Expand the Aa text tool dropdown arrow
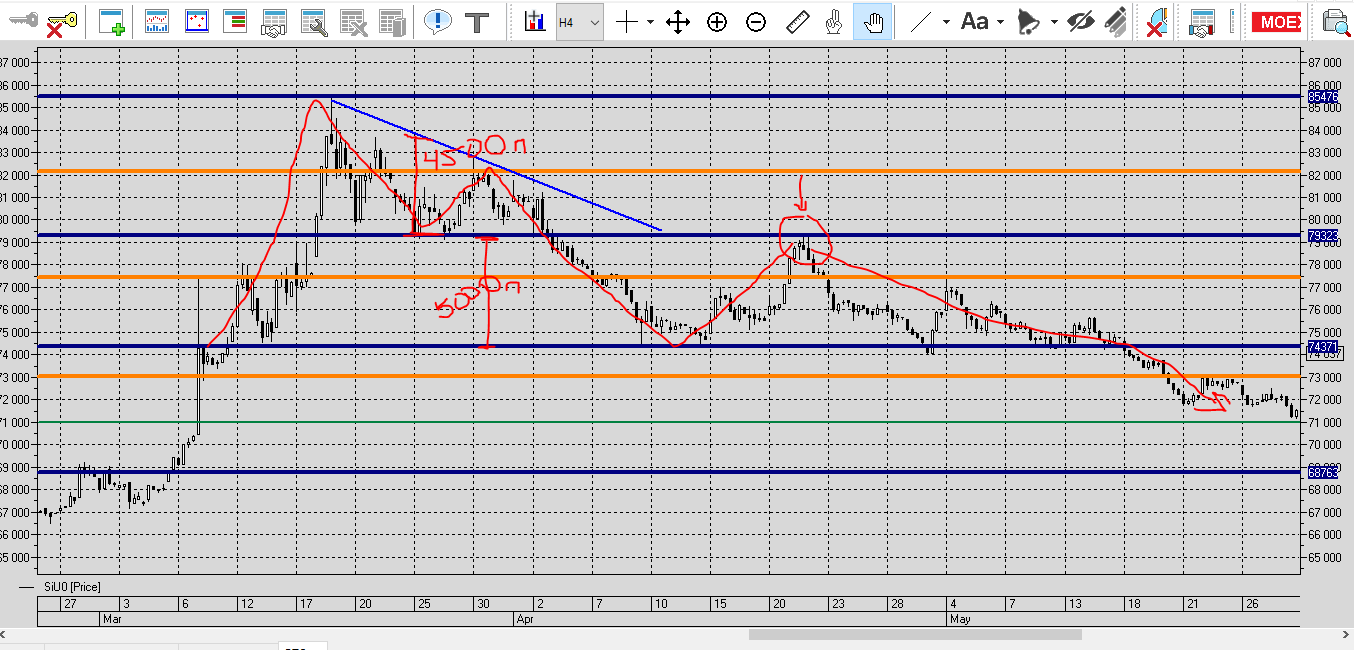The image size is (1354, 650). (x=998, y=21)
